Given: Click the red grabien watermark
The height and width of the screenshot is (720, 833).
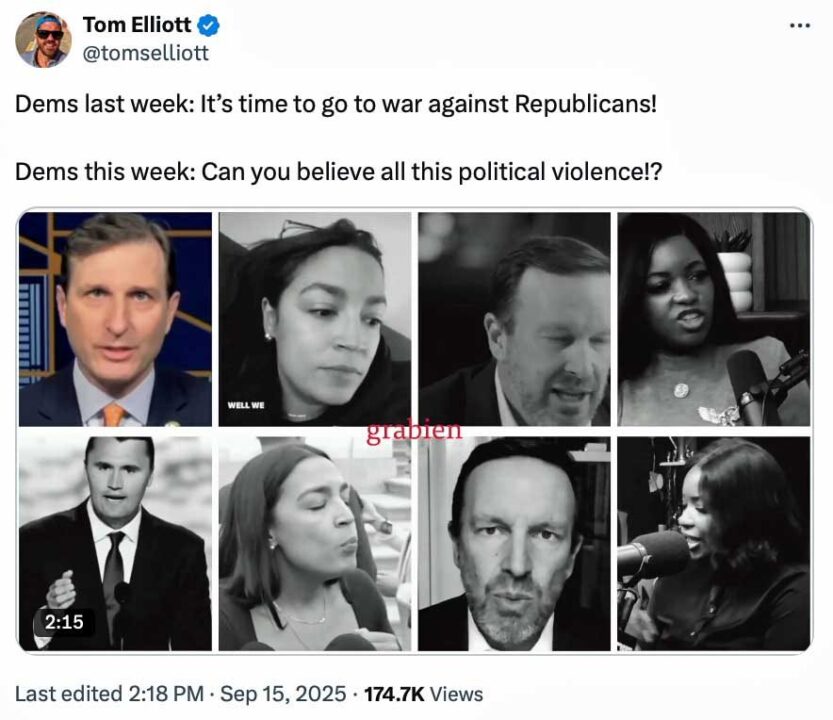Looking at the screenshot, I should 414,432.
